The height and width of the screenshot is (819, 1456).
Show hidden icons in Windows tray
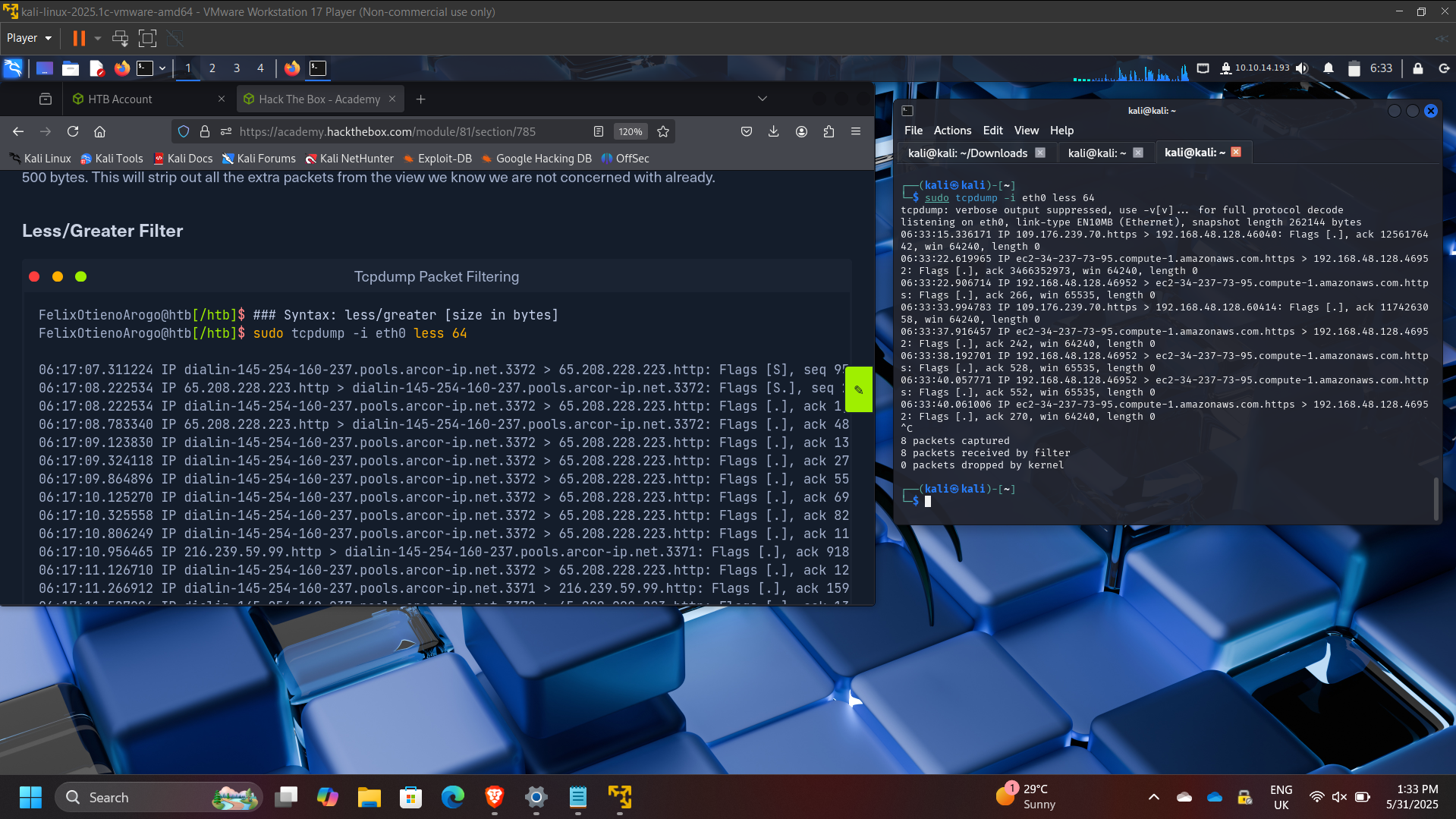tap(1153, 797)
